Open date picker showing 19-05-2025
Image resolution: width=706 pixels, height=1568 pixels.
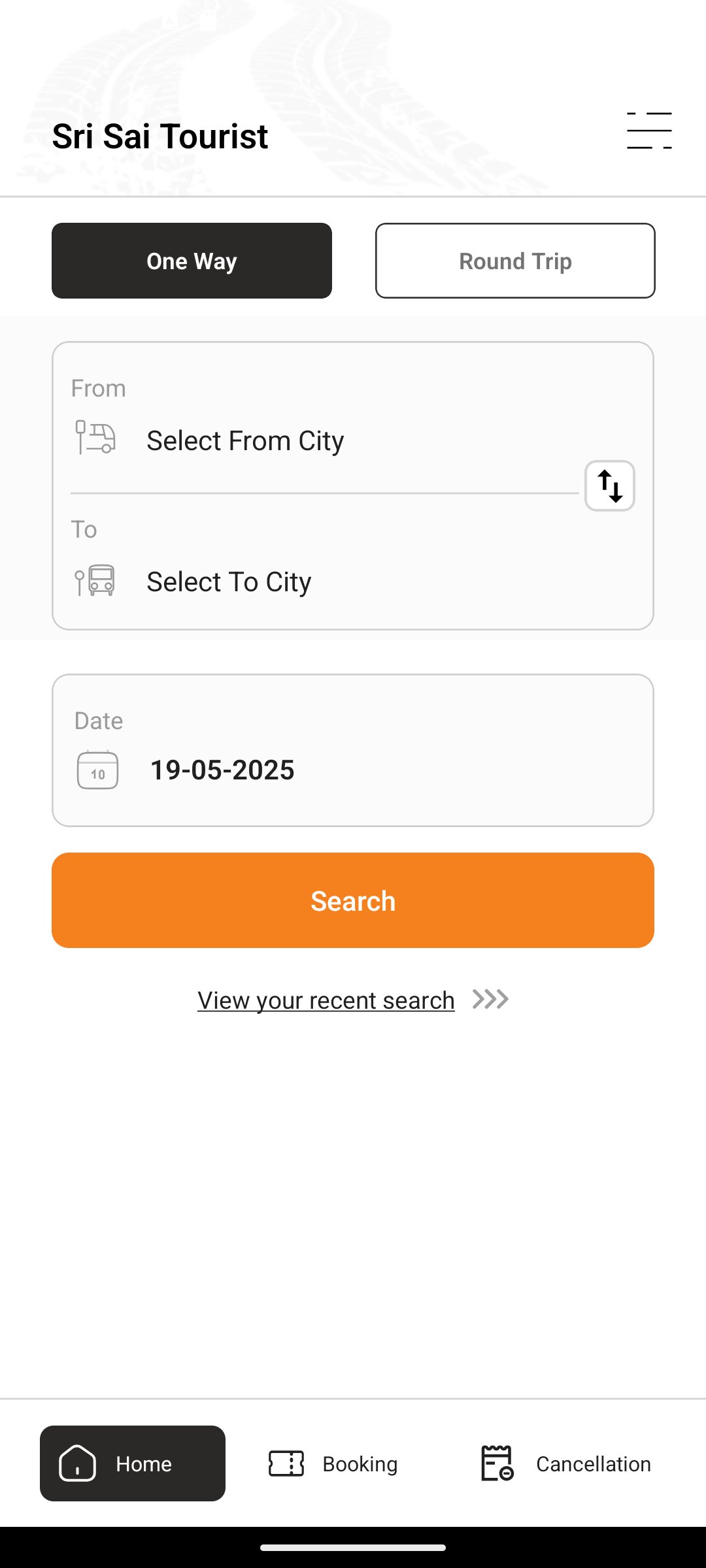[222, 770]
